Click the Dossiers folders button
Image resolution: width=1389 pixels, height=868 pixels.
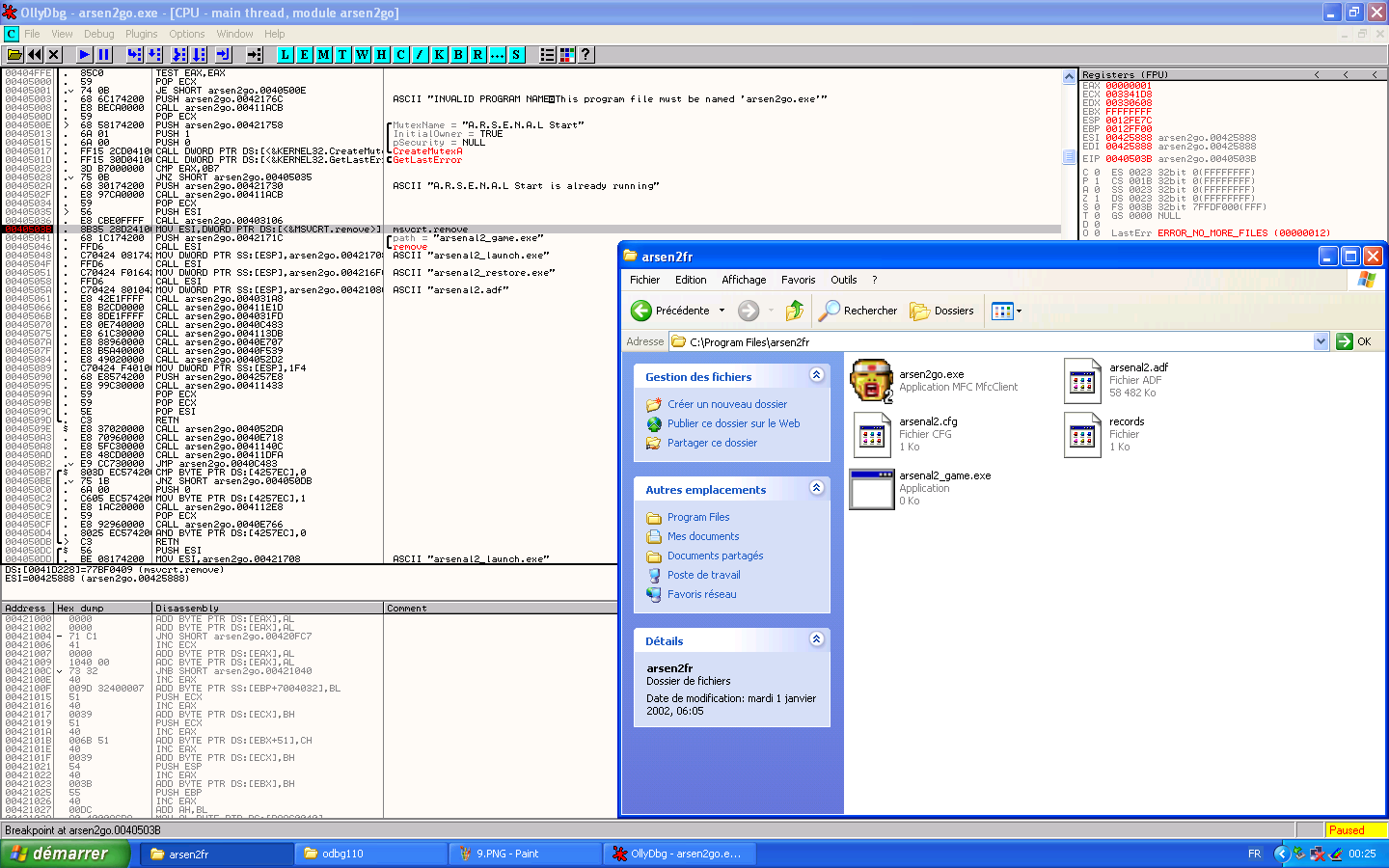pyautogui.click(x=942, y=311)
